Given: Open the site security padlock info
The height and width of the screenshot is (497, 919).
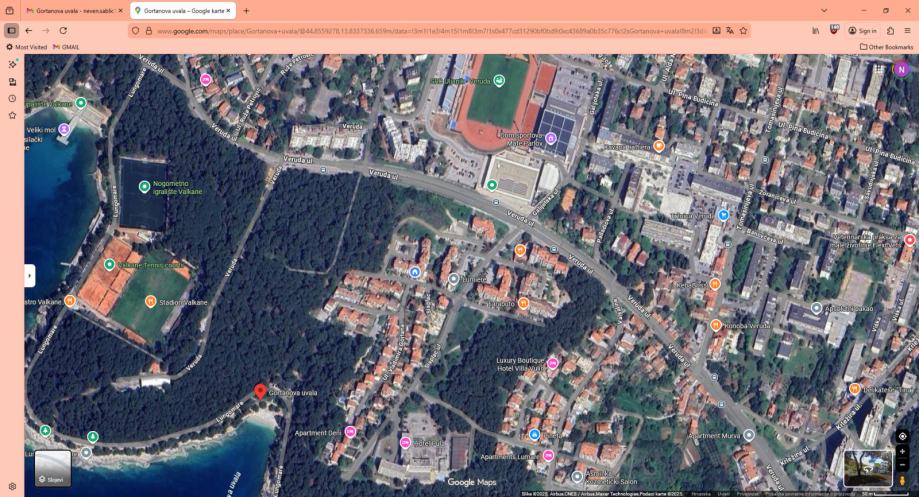Looking at the screenshot, I should point(148,30).
